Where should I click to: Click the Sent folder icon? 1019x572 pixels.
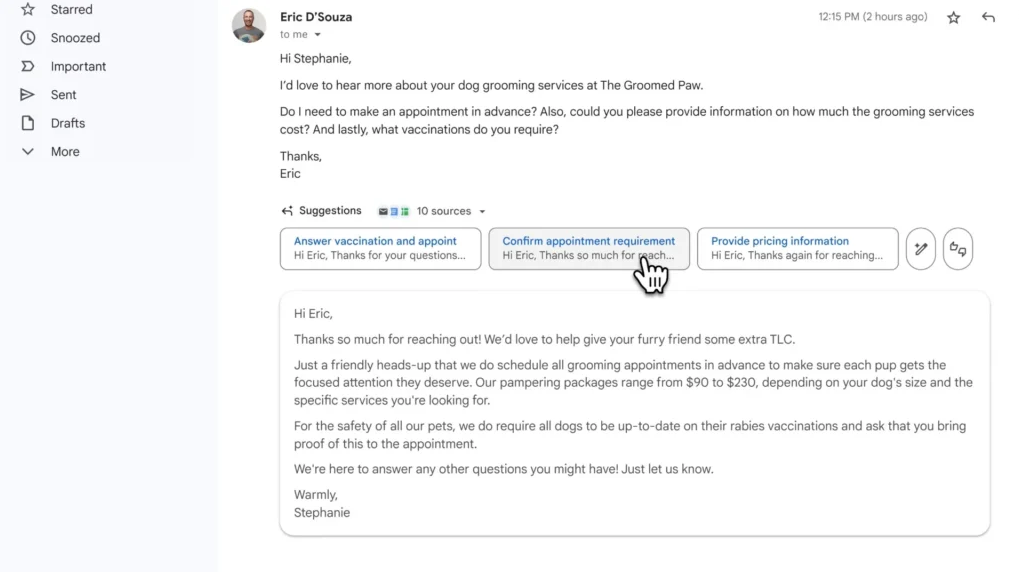[x=27, y=95]
